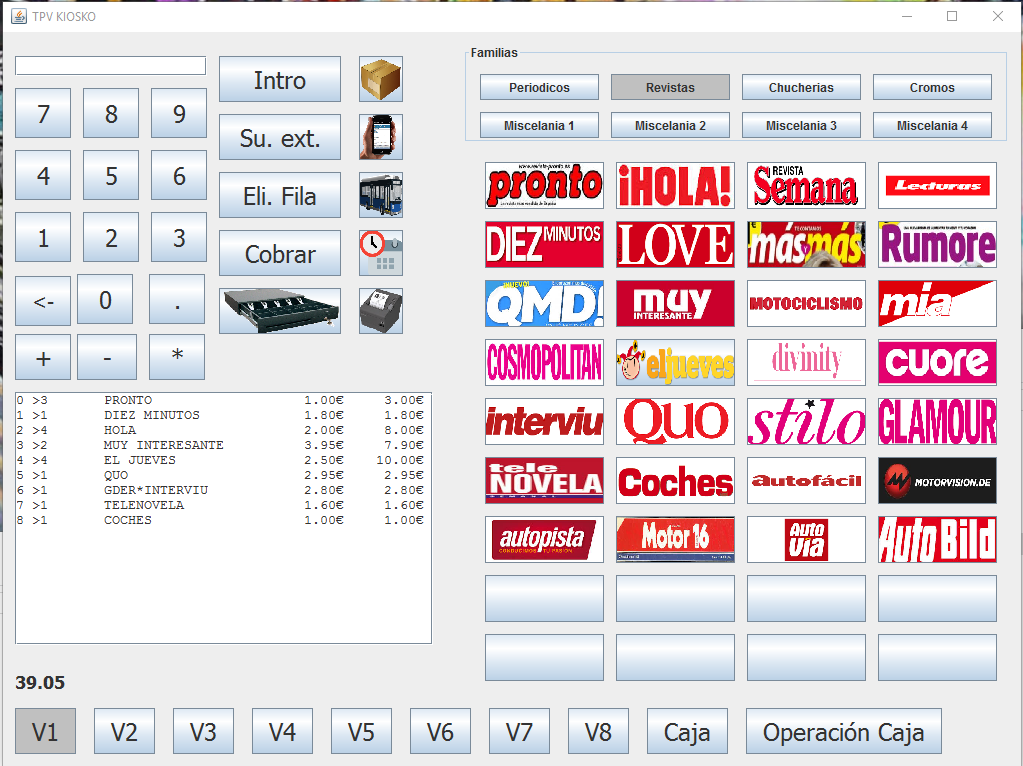Viewport: 1023px width, 766px height.
Task: Click the receipt printer icon
Action: pyautogui.click(x=381, y=311)
